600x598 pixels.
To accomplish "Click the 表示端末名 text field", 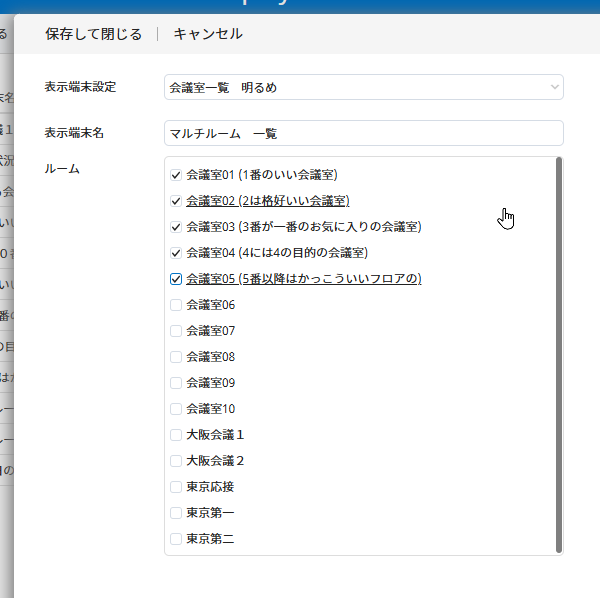I will 363,133.
